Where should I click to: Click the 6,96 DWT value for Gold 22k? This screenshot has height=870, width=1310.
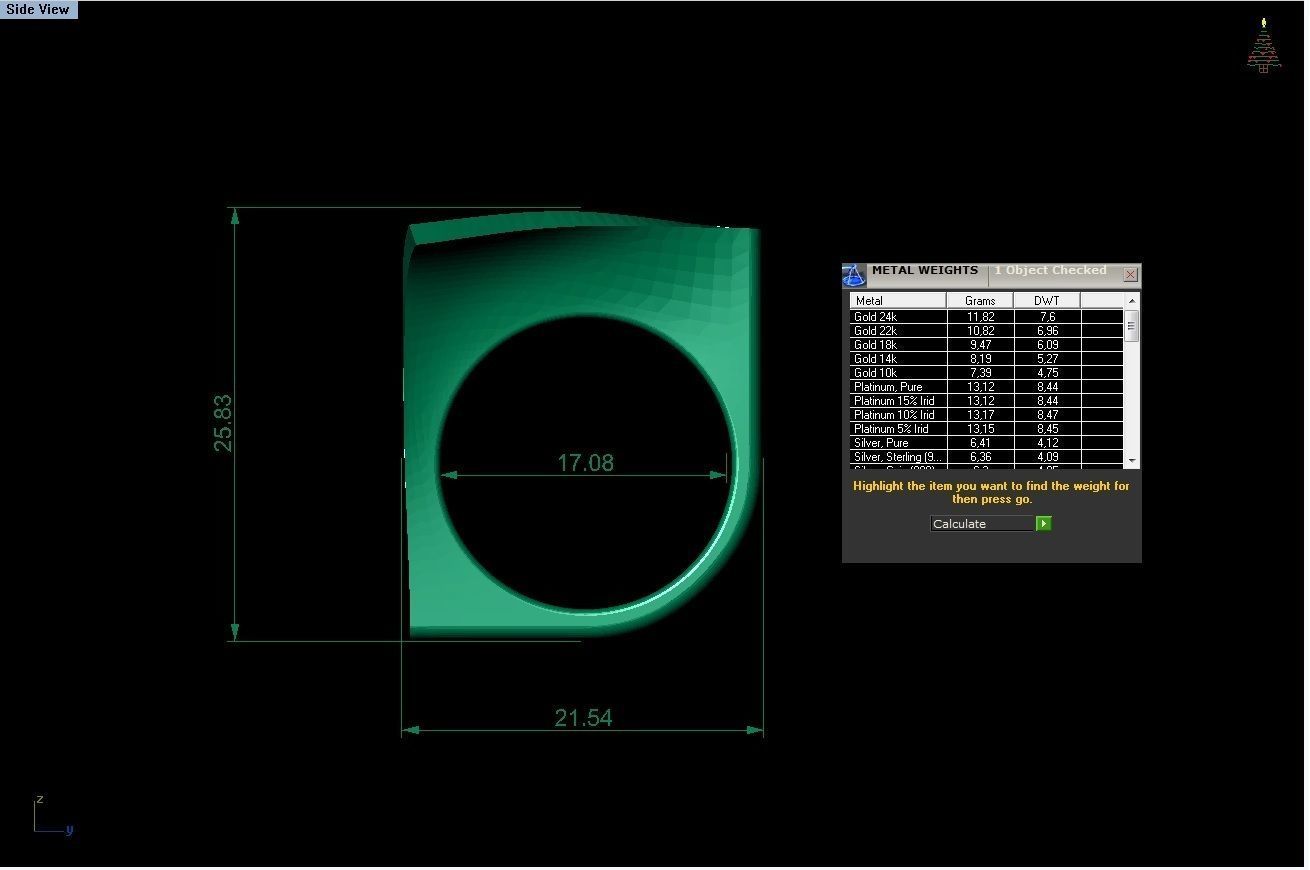(x=1047, y=331)
